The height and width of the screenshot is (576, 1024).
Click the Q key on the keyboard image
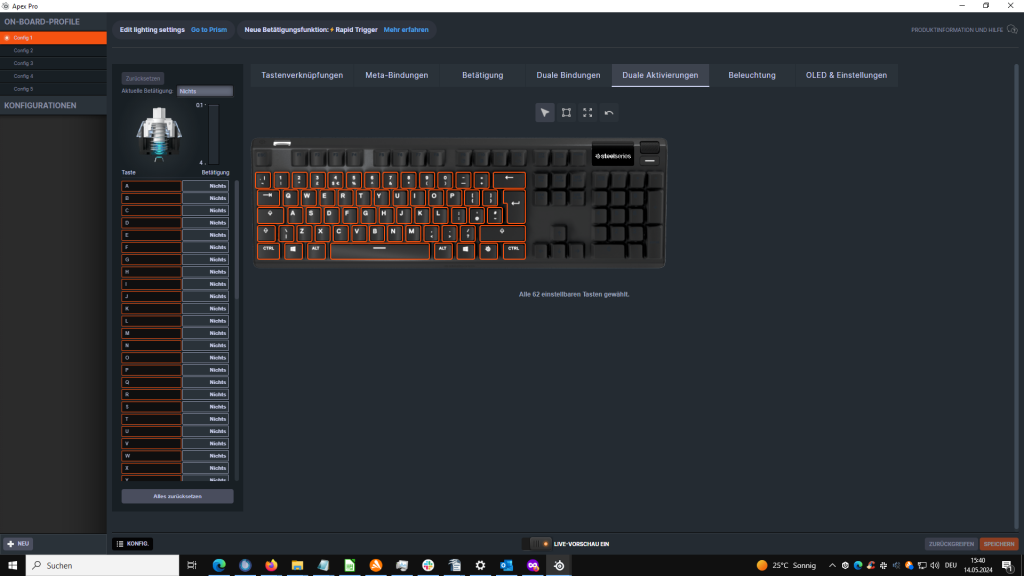click(288, 196)
